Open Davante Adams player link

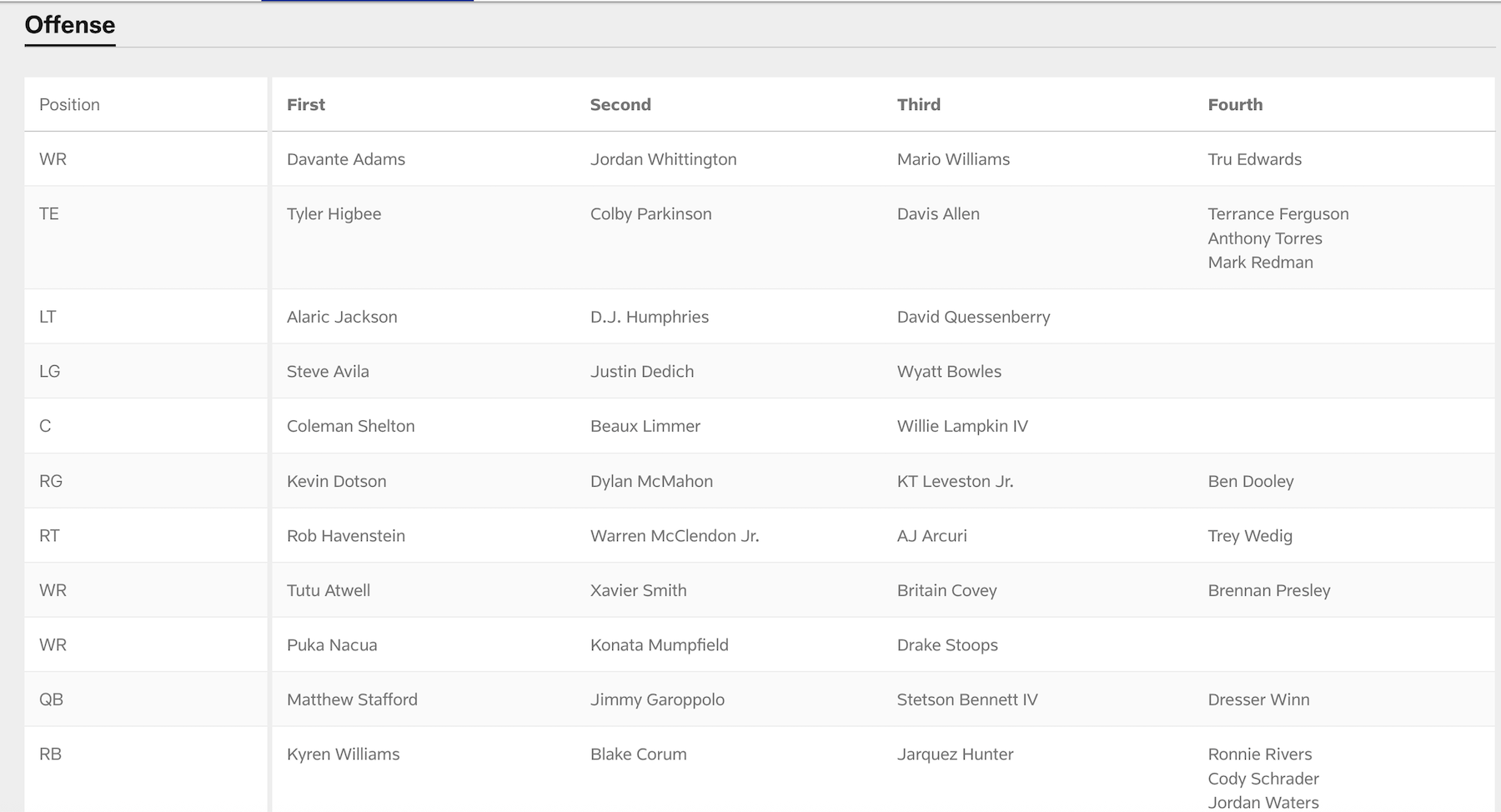345,159
